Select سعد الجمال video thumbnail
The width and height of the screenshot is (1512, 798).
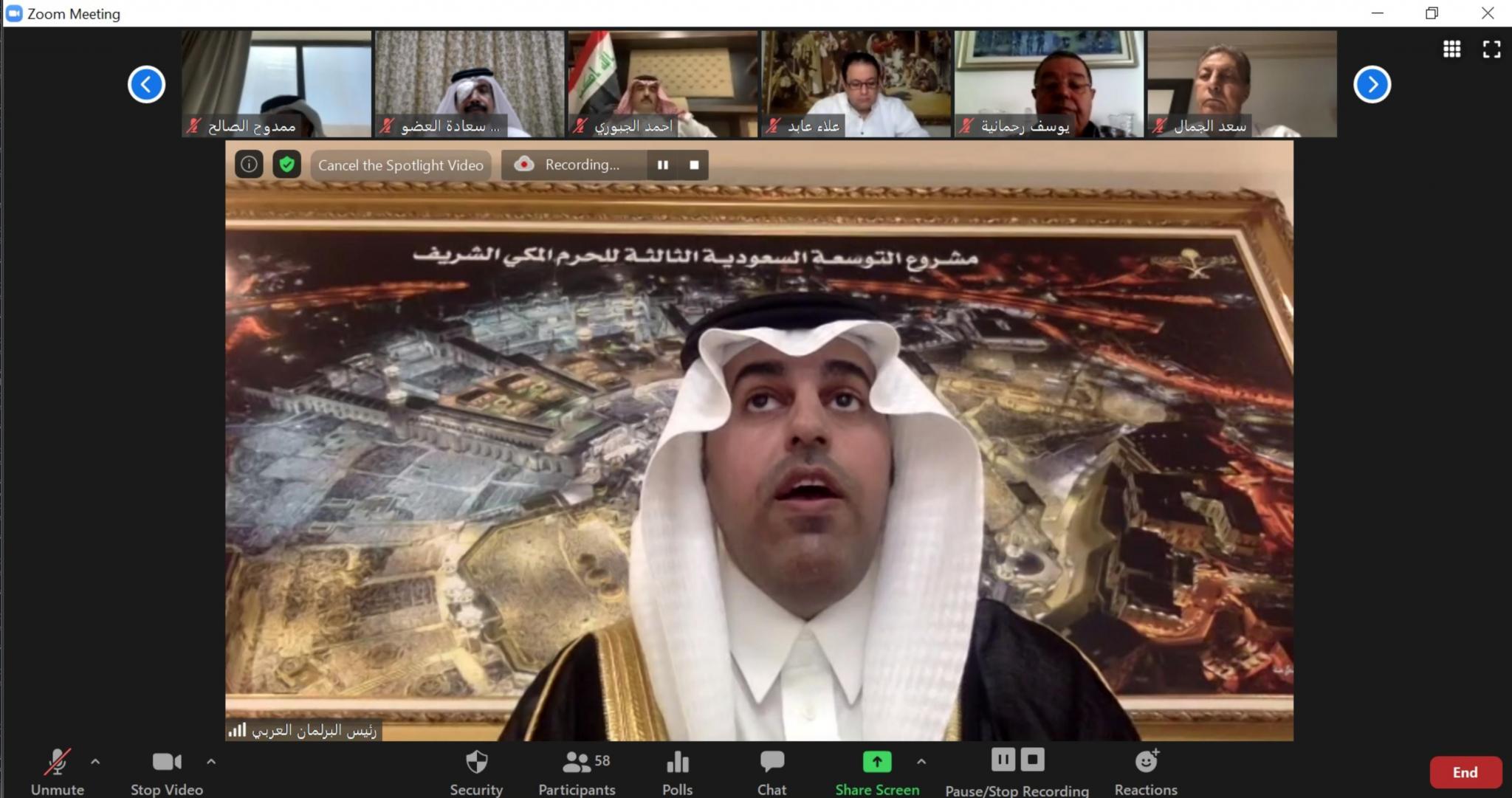coord(1242,83)
